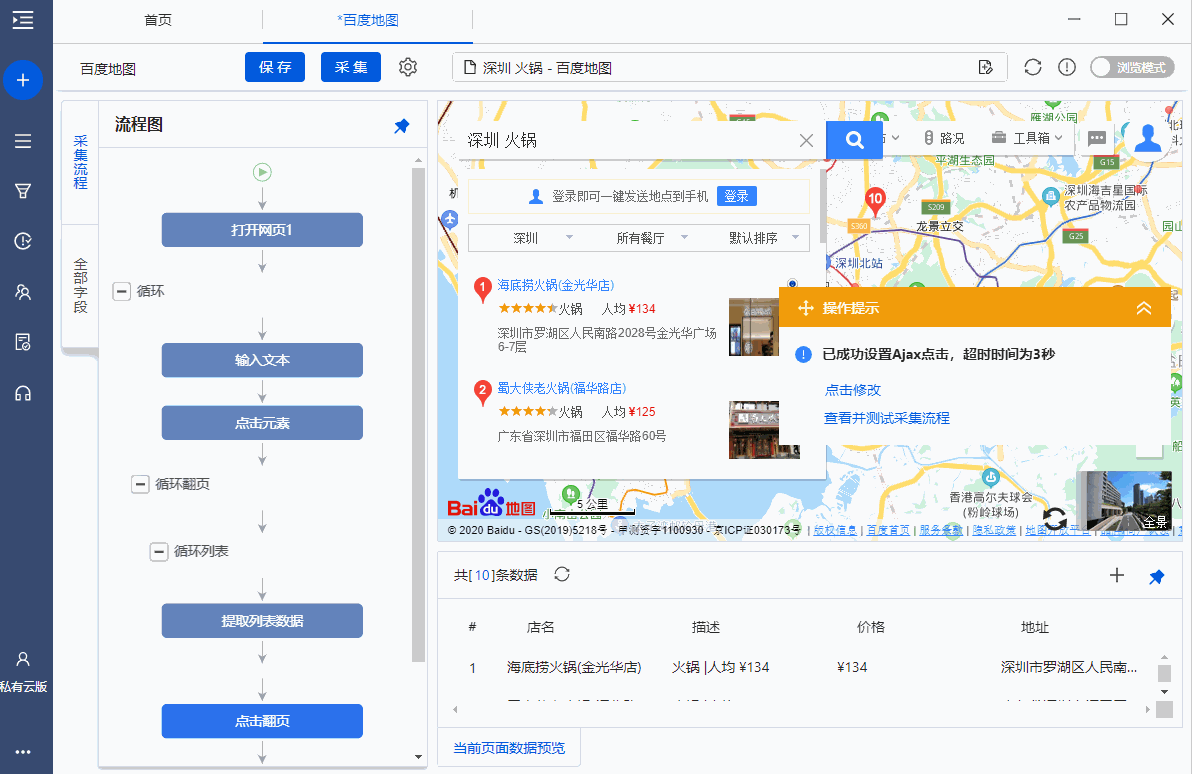Screen dimensions: 1192x774
Task: Open the team users icon in sidebar
Action: (23, 292)
